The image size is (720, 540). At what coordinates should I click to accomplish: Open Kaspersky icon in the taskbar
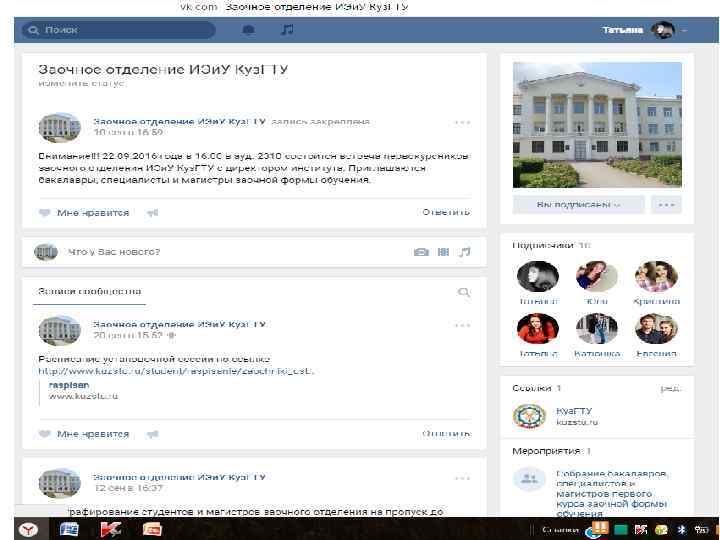(111, 529)
